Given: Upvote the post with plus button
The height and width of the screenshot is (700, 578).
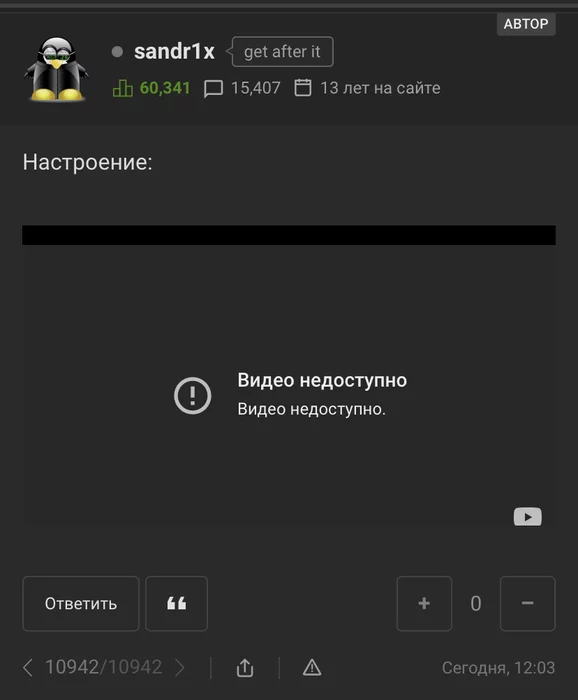Looking at the screenshot, I should (x=424, y=604).
